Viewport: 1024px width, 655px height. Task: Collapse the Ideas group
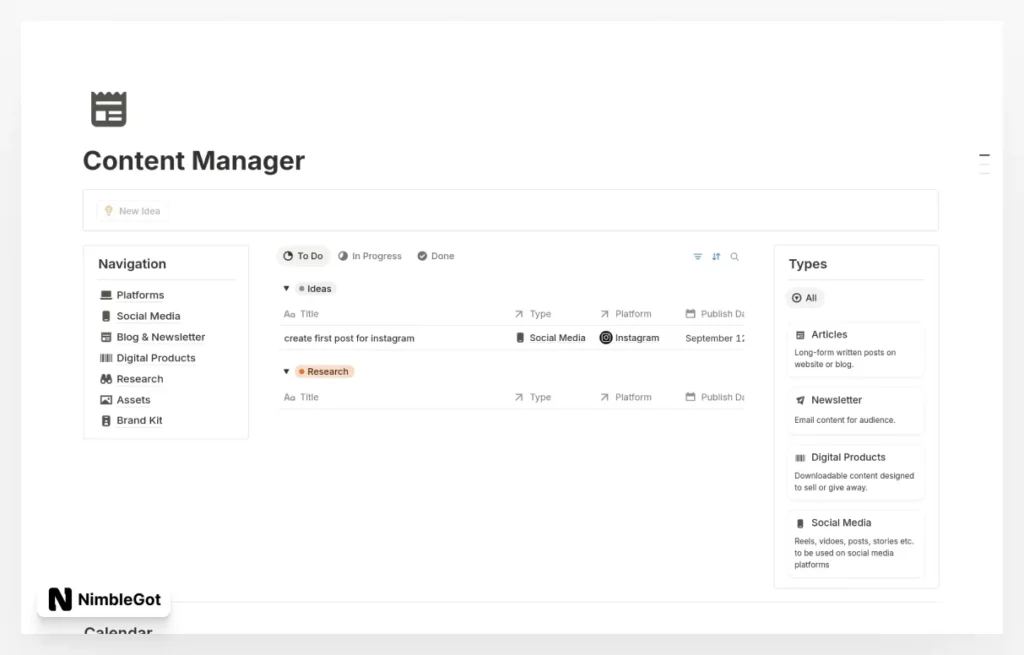[x=286, y=288]
